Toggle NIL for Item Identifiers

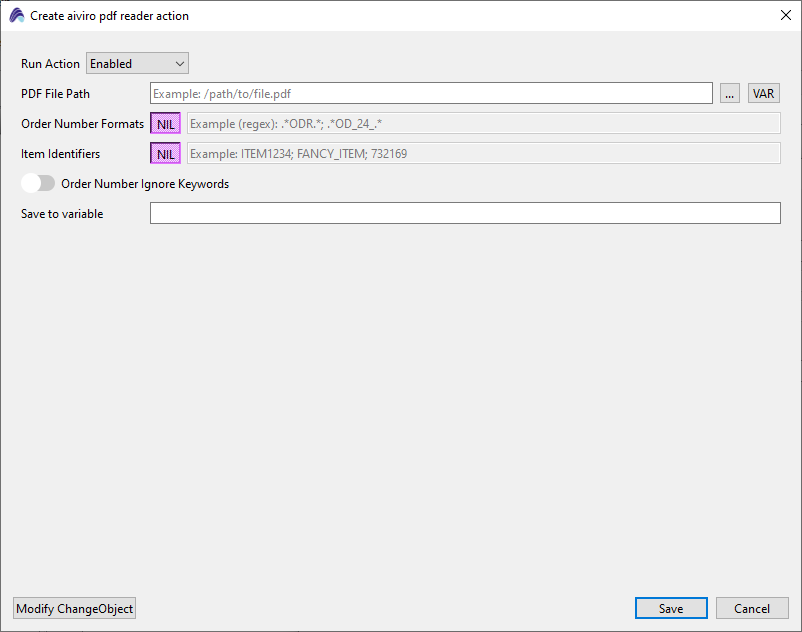coord(165,154)
